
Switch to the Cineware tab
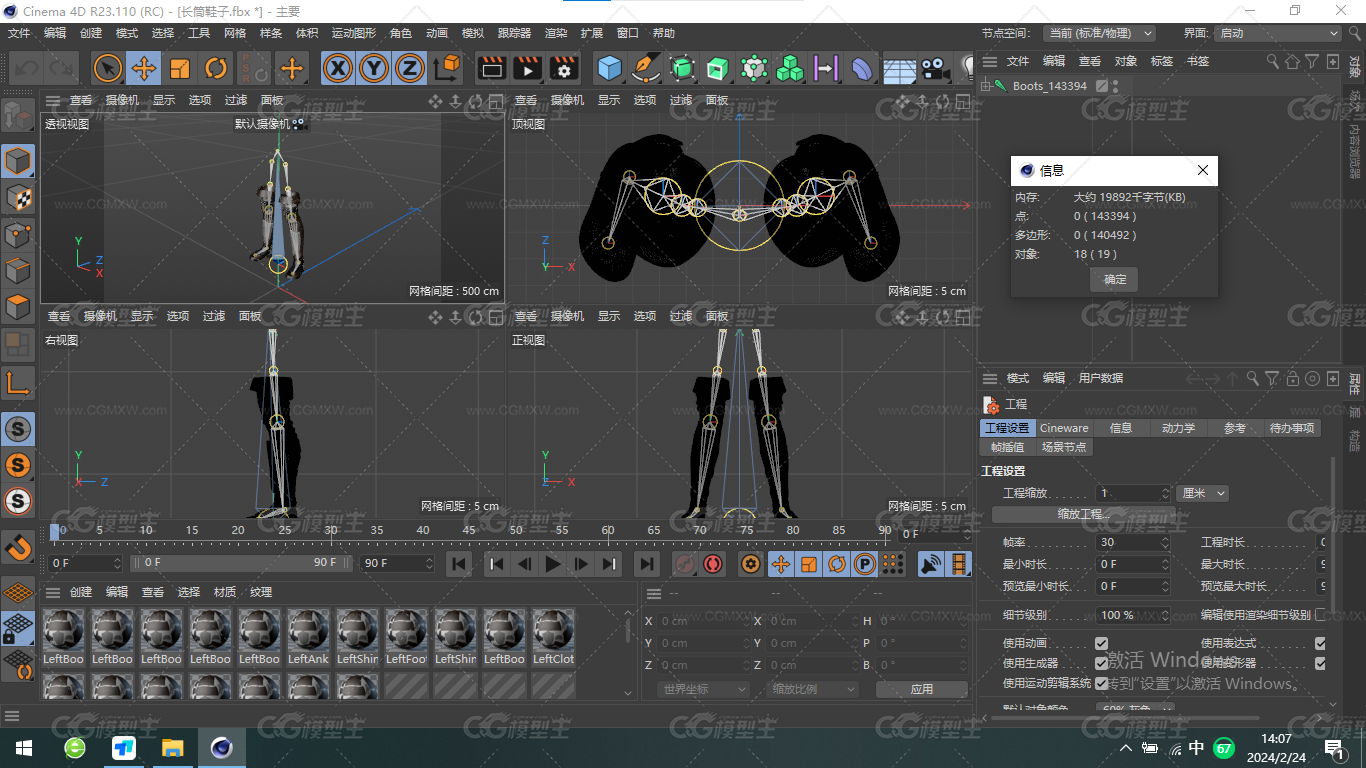point(1064,428)
